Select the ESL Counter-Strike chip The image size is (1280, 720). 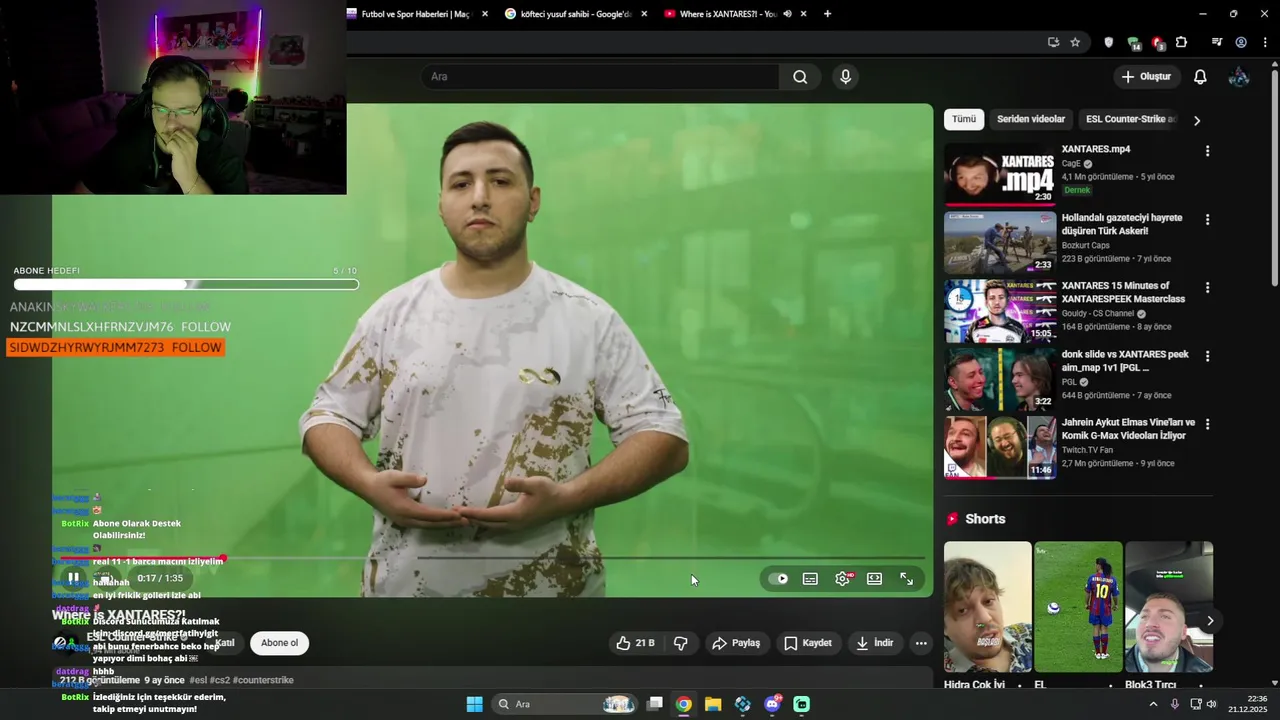(1131, 119)
